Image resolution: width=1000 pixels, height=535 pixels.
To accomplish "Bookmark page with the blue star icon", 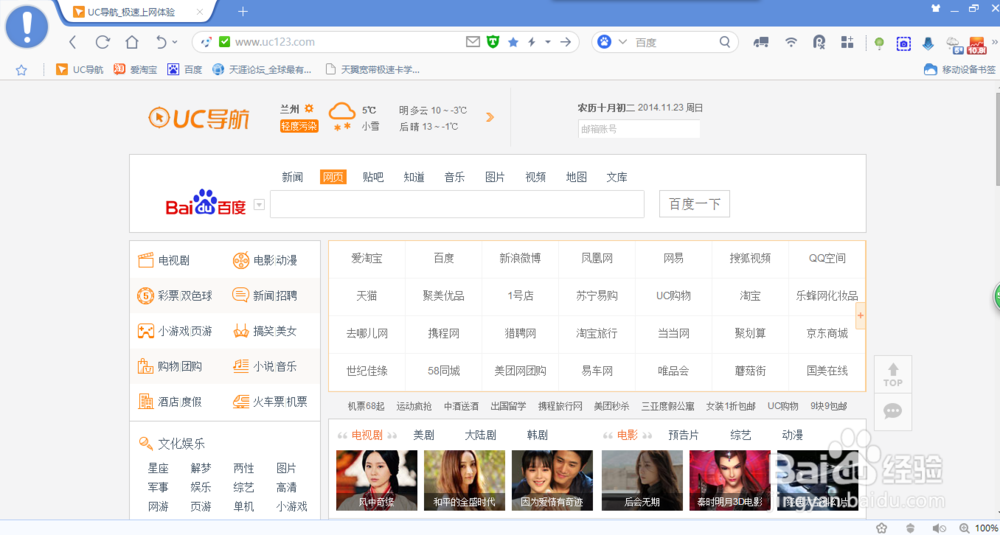I will (x=513, y=42).
